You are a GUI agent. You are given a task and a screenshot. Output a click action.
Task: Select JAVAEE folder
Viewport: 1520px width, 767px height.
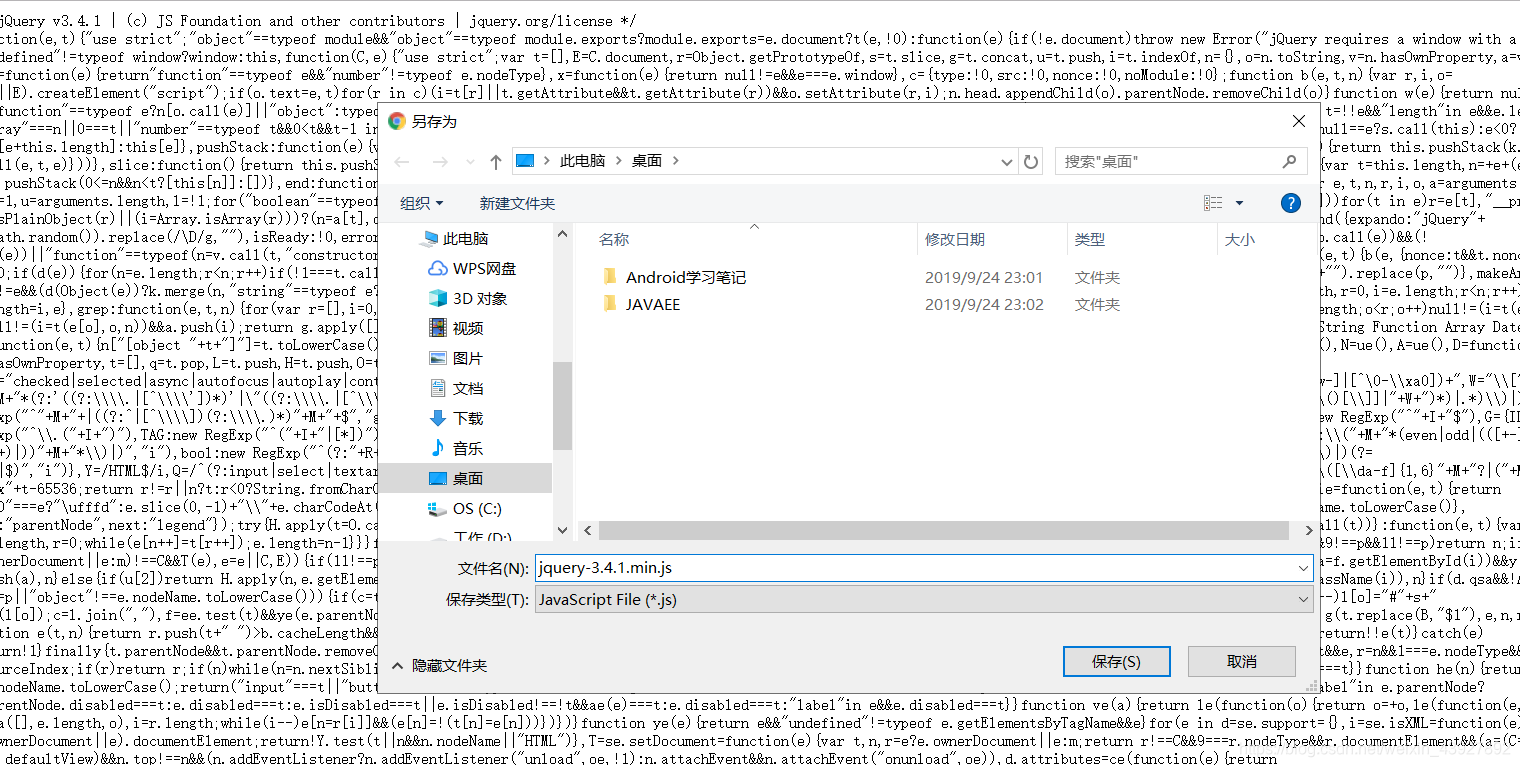[x=653, y=304]
